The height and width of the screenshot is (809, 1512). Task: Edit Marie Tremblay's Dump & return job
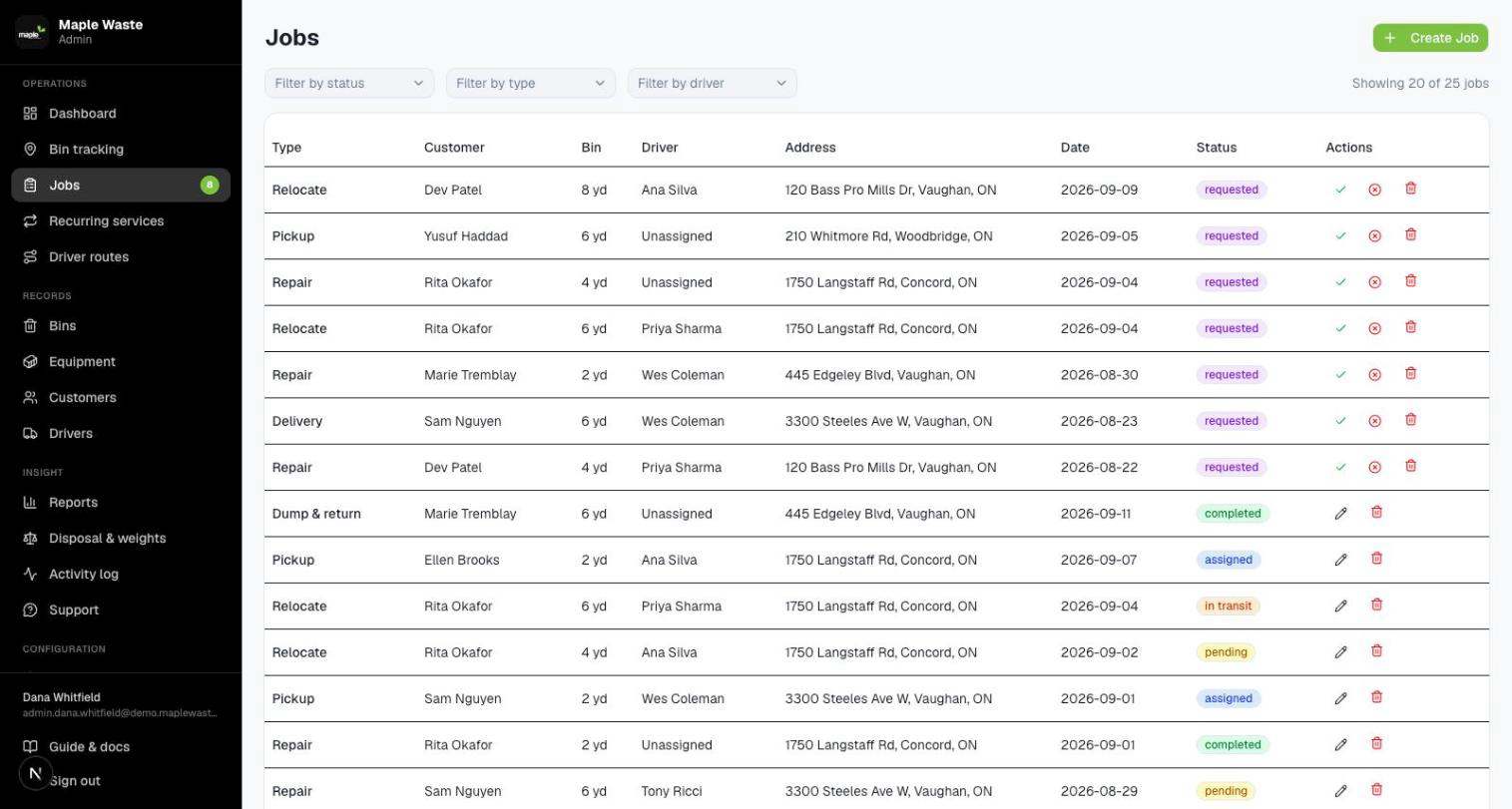pyautogui.click(x=1340, y=514)
